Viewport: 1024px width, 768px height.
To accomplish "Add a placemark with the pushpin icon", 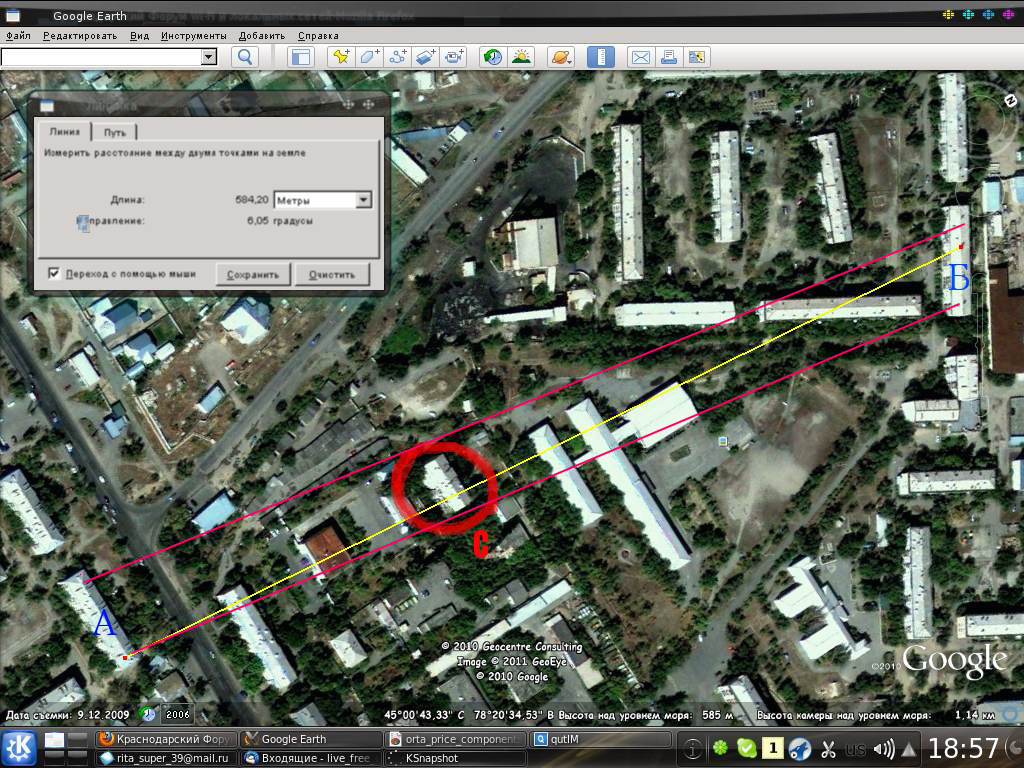I will [x=341, y=57].
